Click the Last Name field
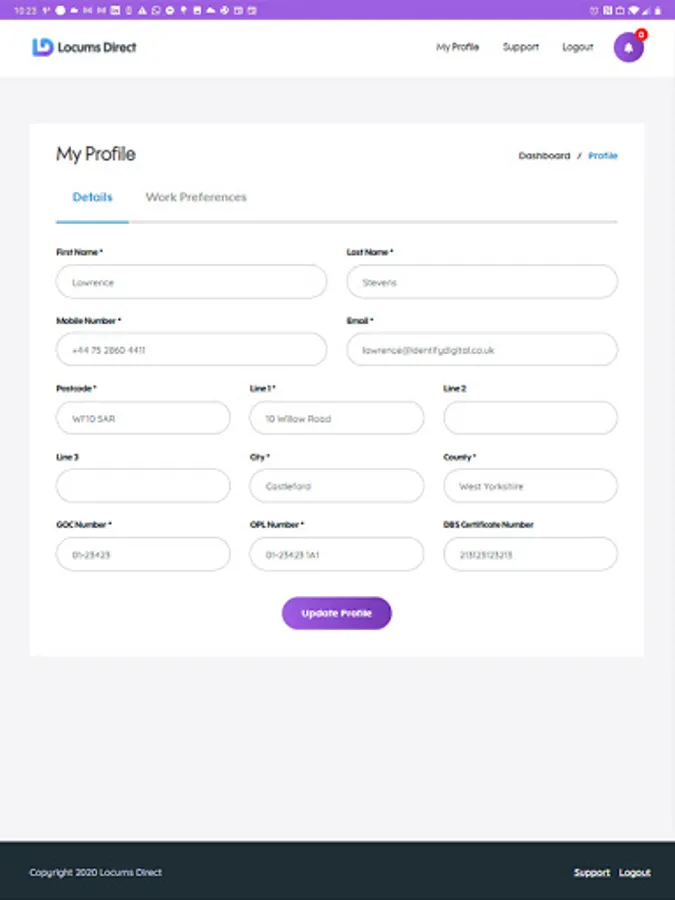This screenshot has height=900, width=675. click(482, 282)
